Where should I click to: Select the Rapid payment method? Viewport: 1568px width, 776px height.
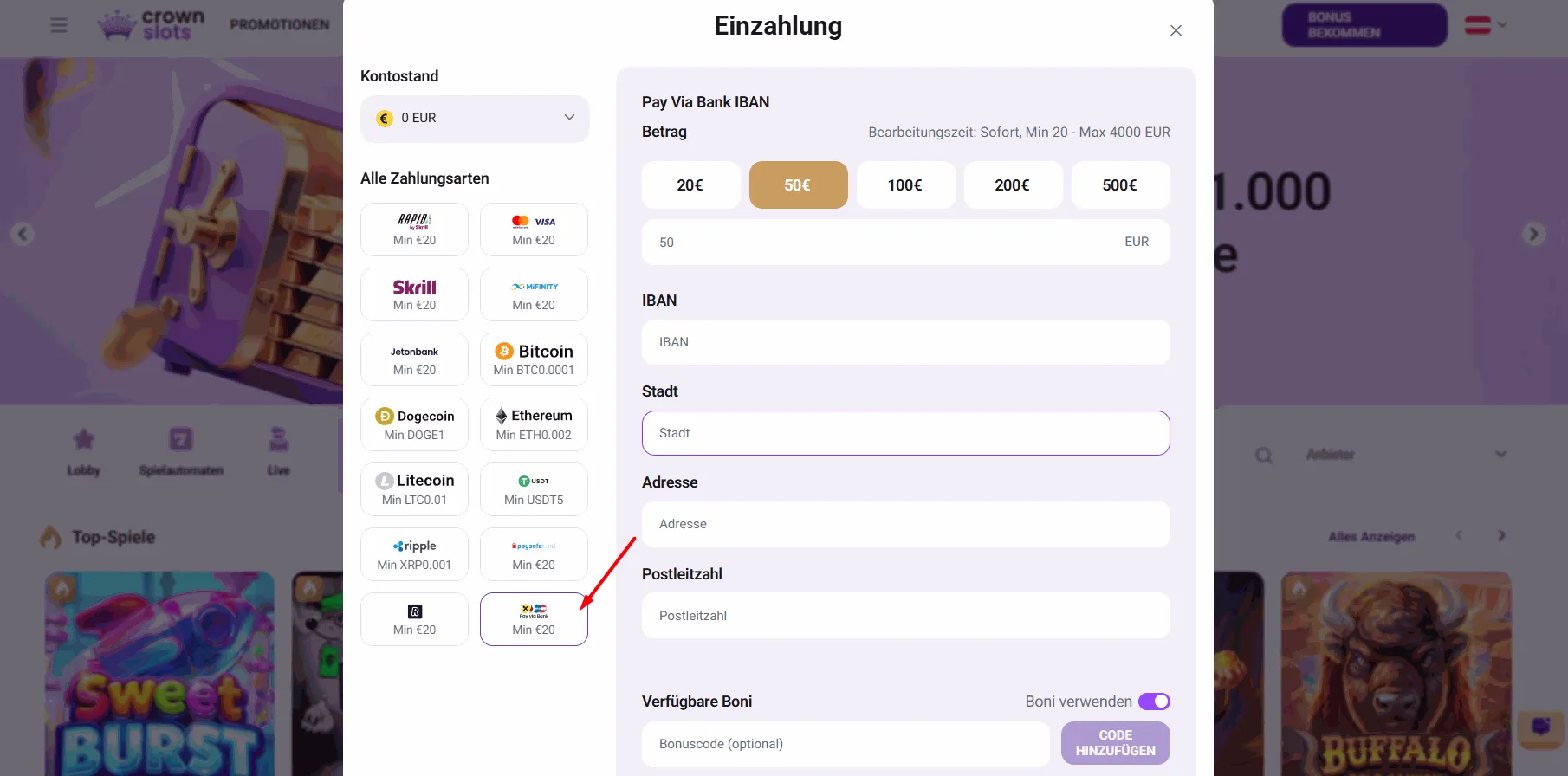click(414, 230)
